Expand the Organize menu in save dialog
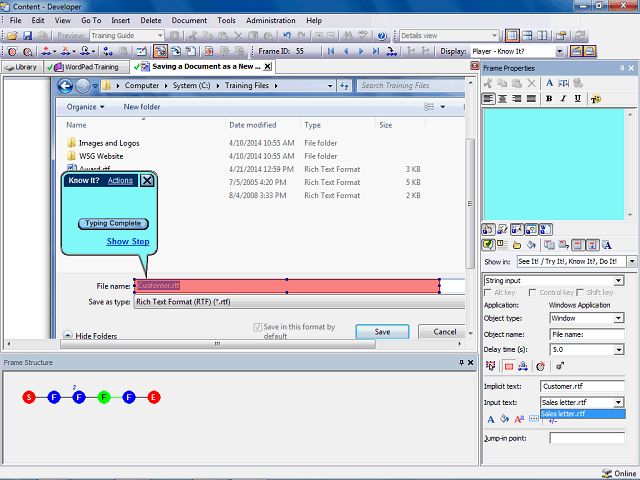 click(x=85, y=107)
